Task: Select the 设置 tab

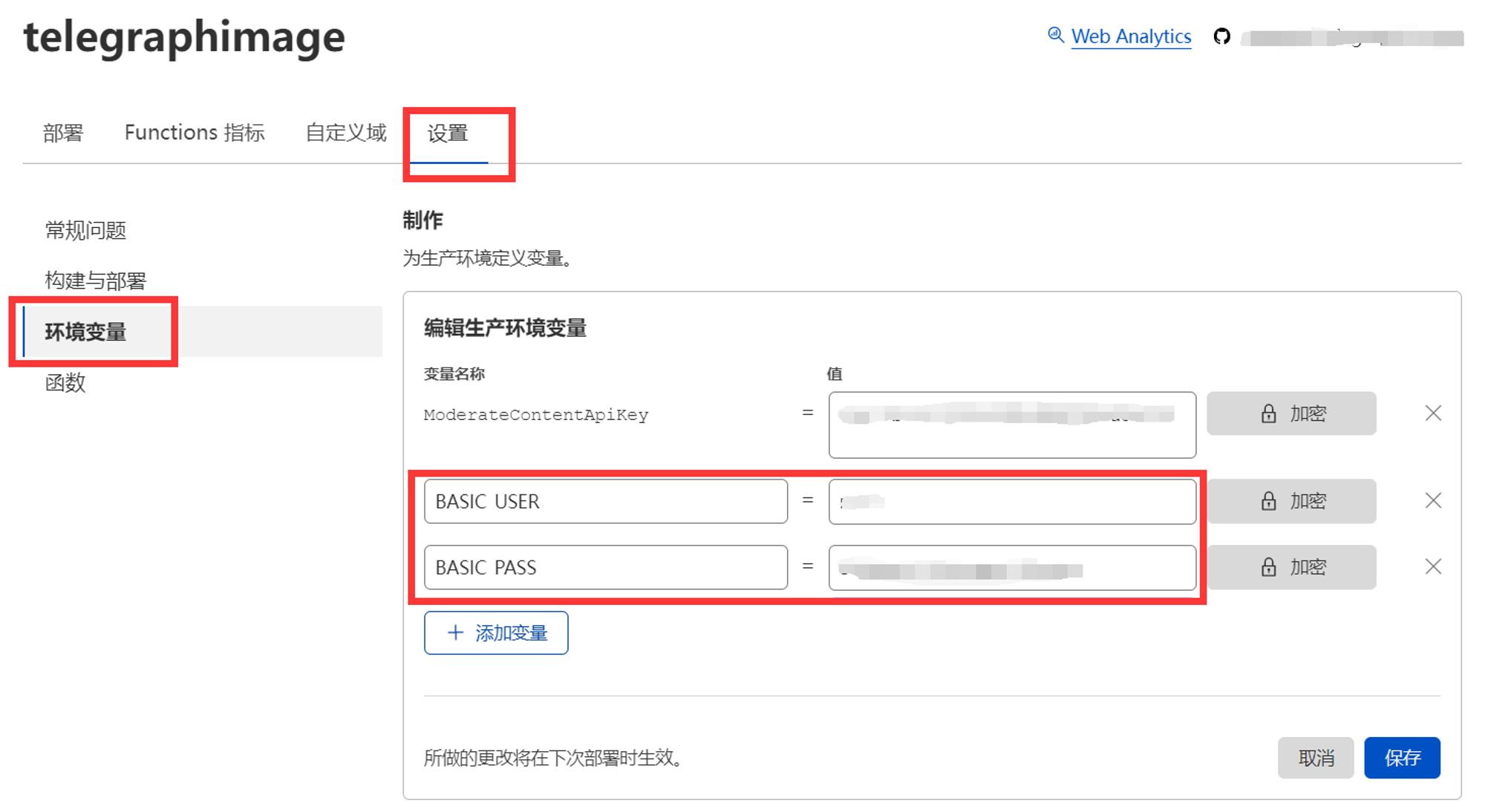Action: point(448,134)
